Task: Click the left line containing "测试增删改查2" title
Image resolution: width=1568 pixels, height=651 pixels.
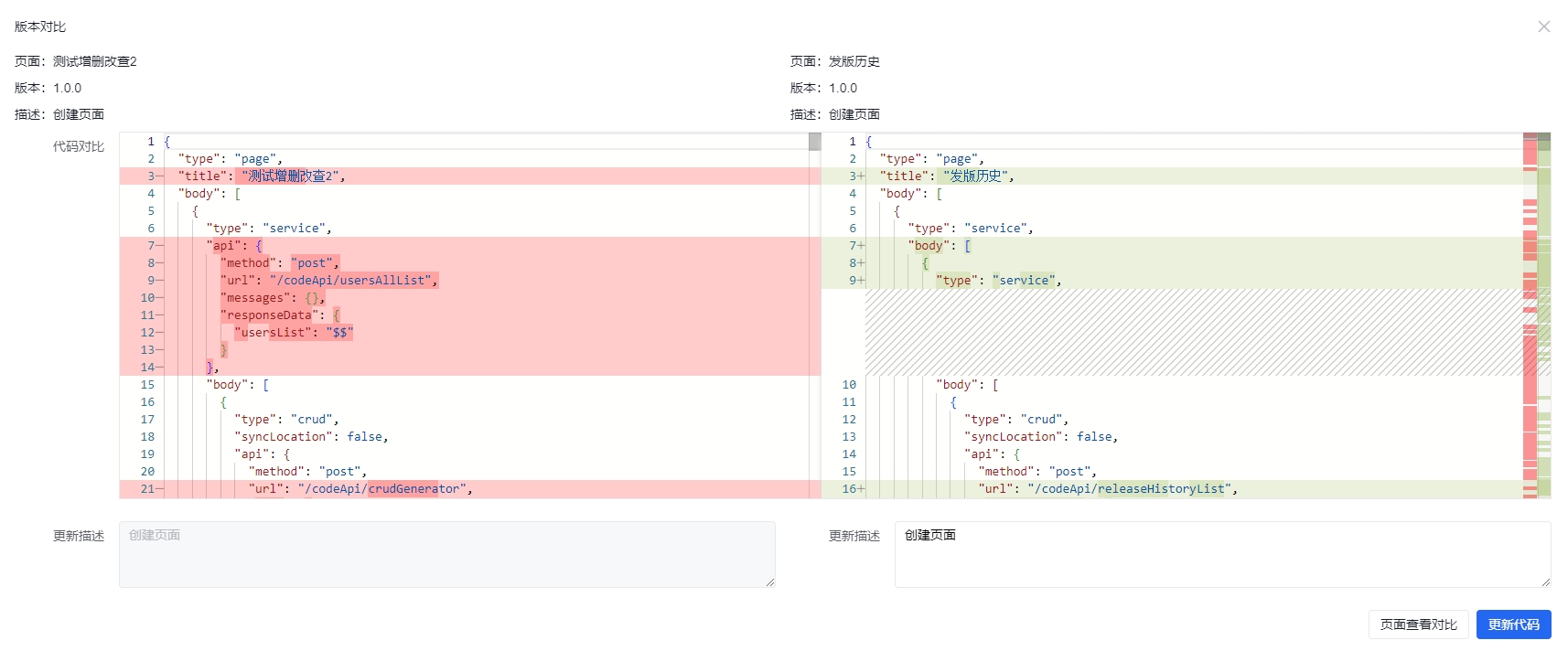Action: [469, 176]
